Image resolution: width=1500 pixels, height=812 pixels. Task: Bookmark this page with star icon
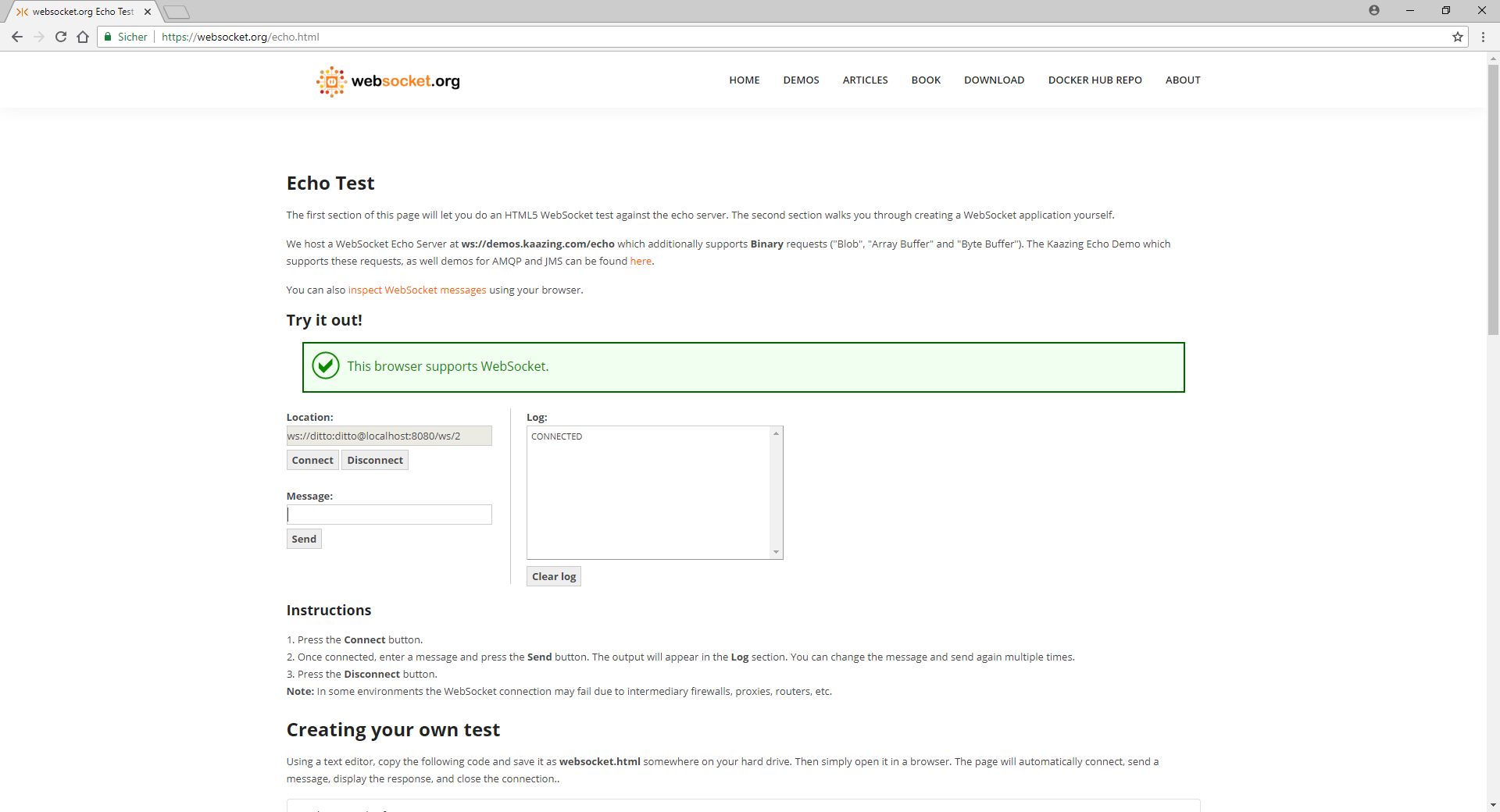[x=1458, y=37]
